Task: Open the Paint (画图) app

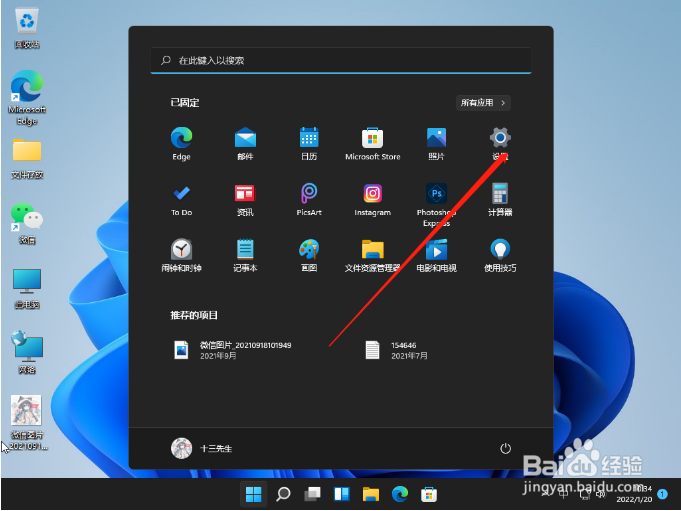Action: click(x=309, y=255)
